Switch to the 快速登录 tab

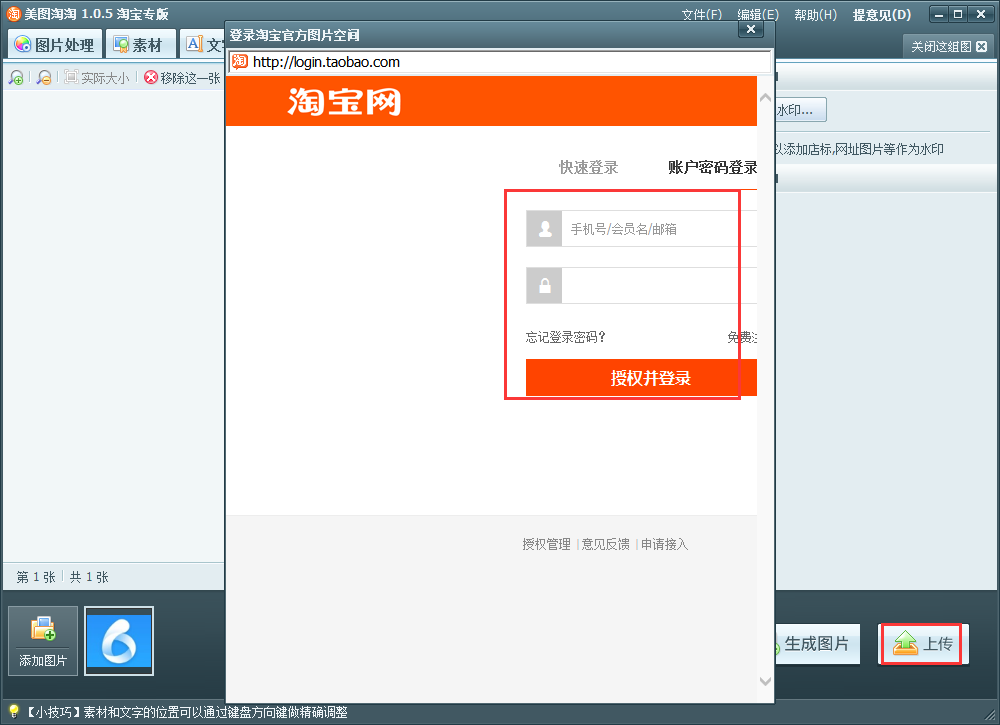[x=589, y=168]
